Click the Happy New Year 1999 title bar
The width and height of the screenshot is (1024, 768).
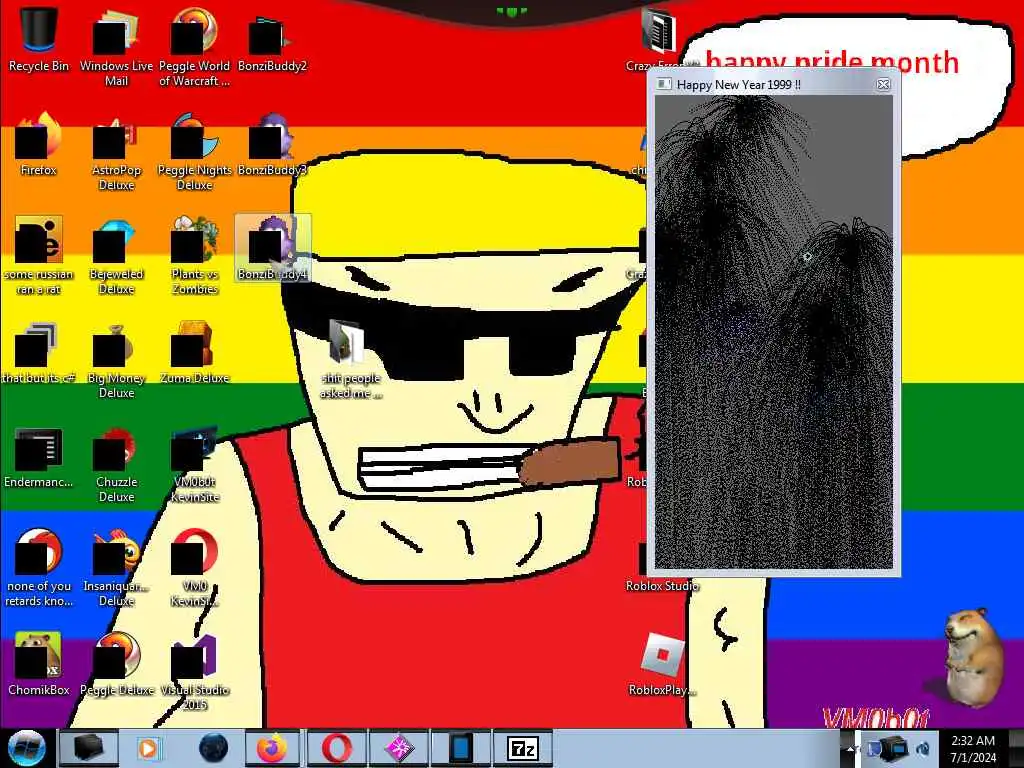[774, 84]
